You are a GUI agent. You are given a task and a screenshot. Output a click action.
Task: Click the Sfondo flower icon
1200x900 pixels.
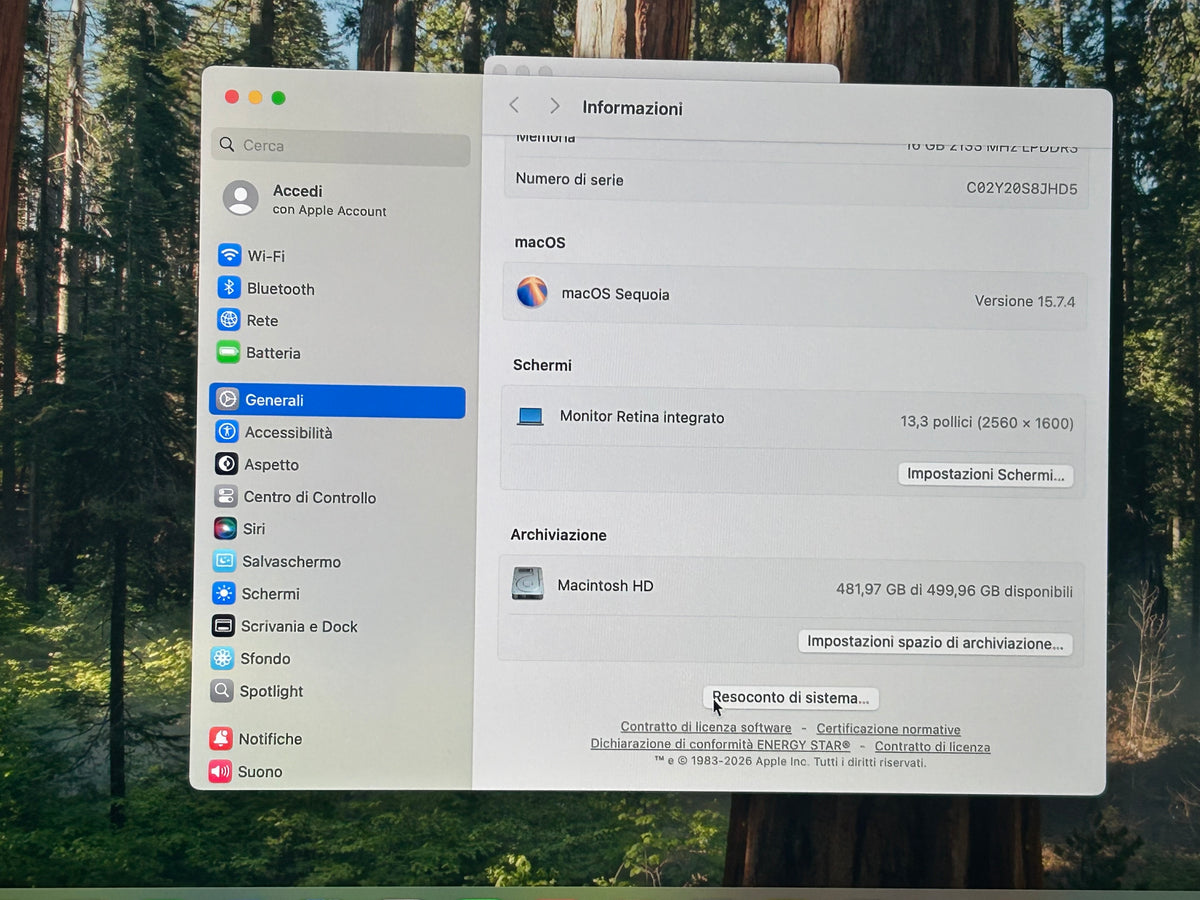point(223,658)
